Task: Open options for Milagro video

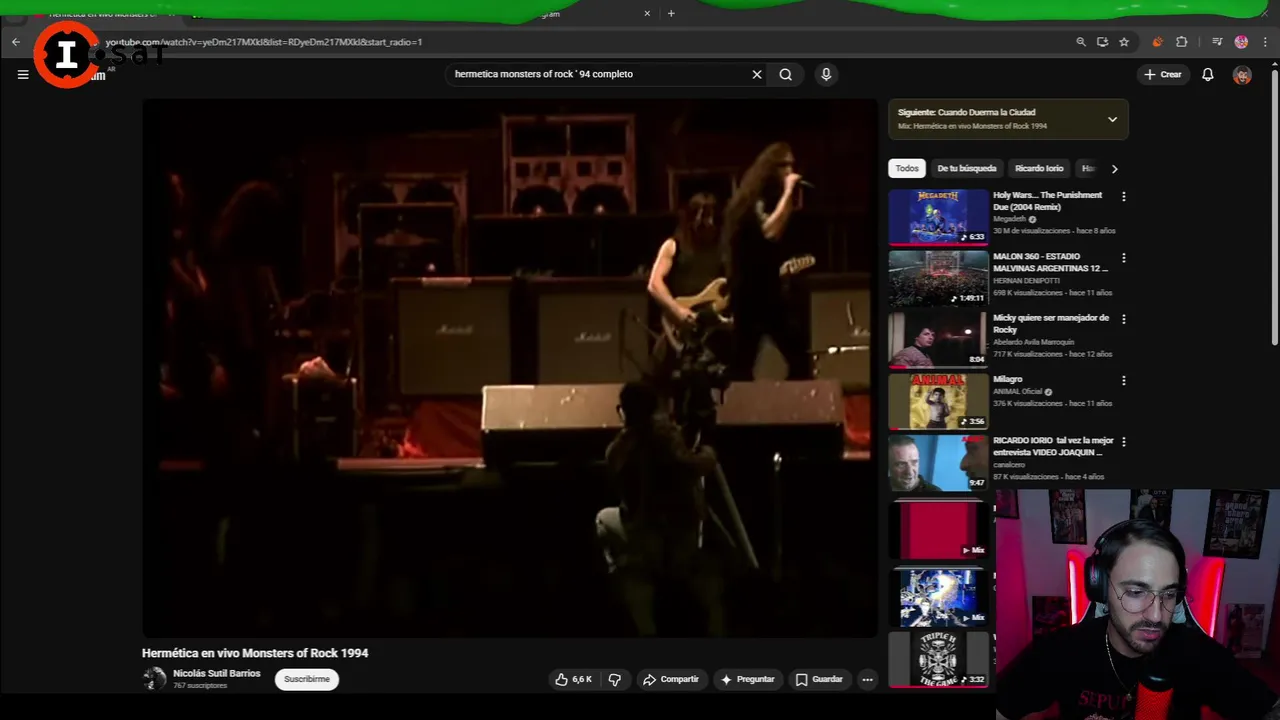Action: [x=1123, y=381]
